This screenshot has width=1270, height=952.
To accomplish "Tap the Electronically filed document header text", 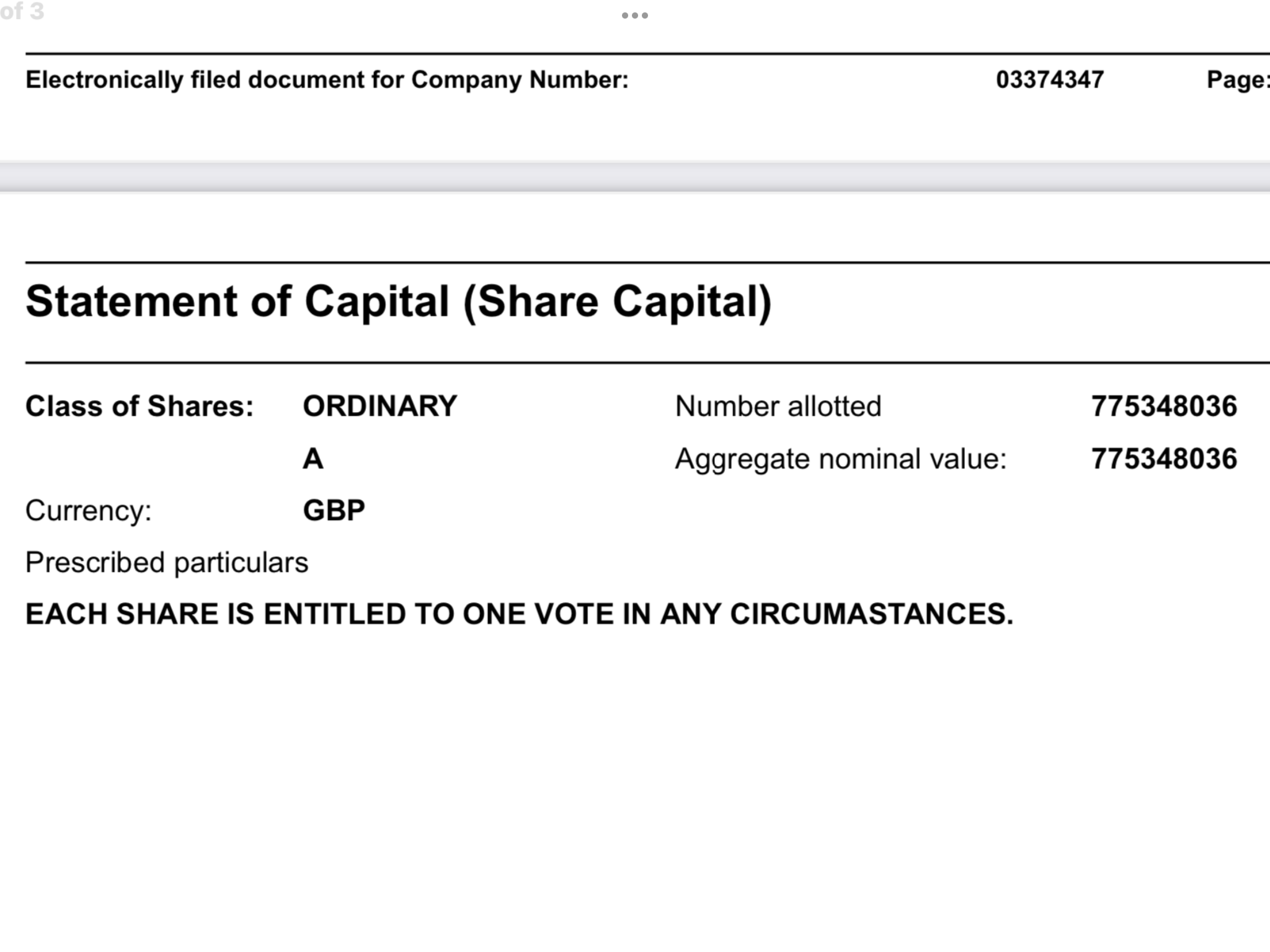I will coord(327,80).
